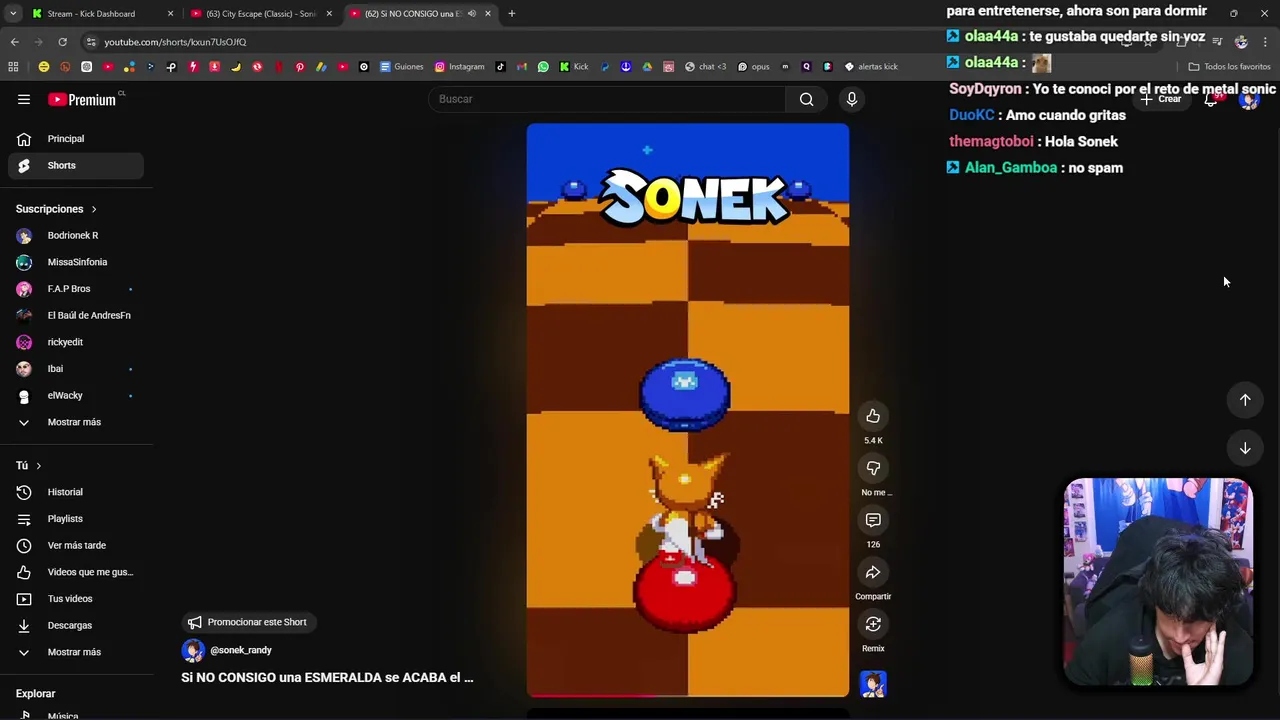Viewport: 1280px width, 720px height.
Task: Open the comments showing 126
Action: pos(873,520)
